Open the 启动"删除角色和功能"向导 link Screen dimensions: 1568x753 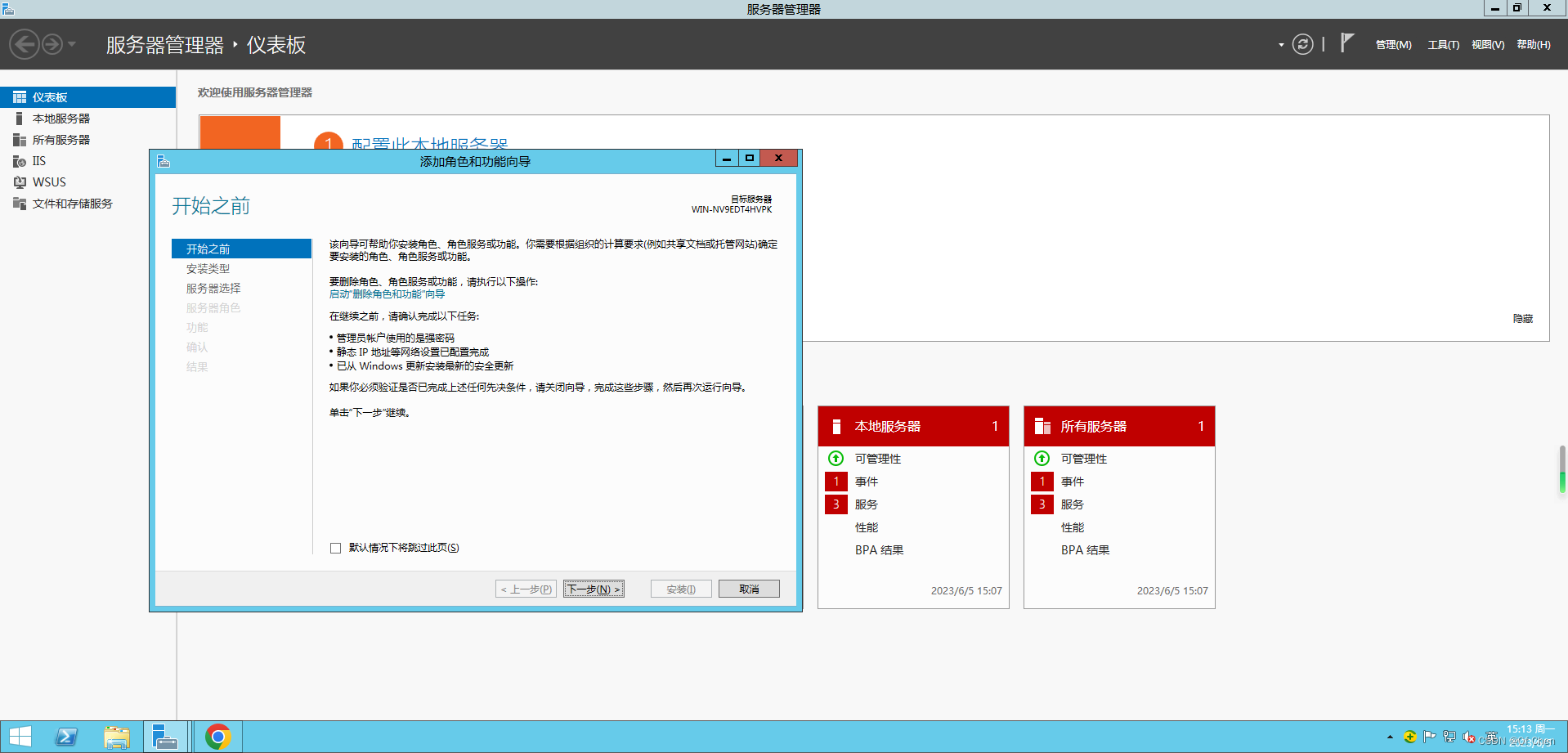[387, 294]
